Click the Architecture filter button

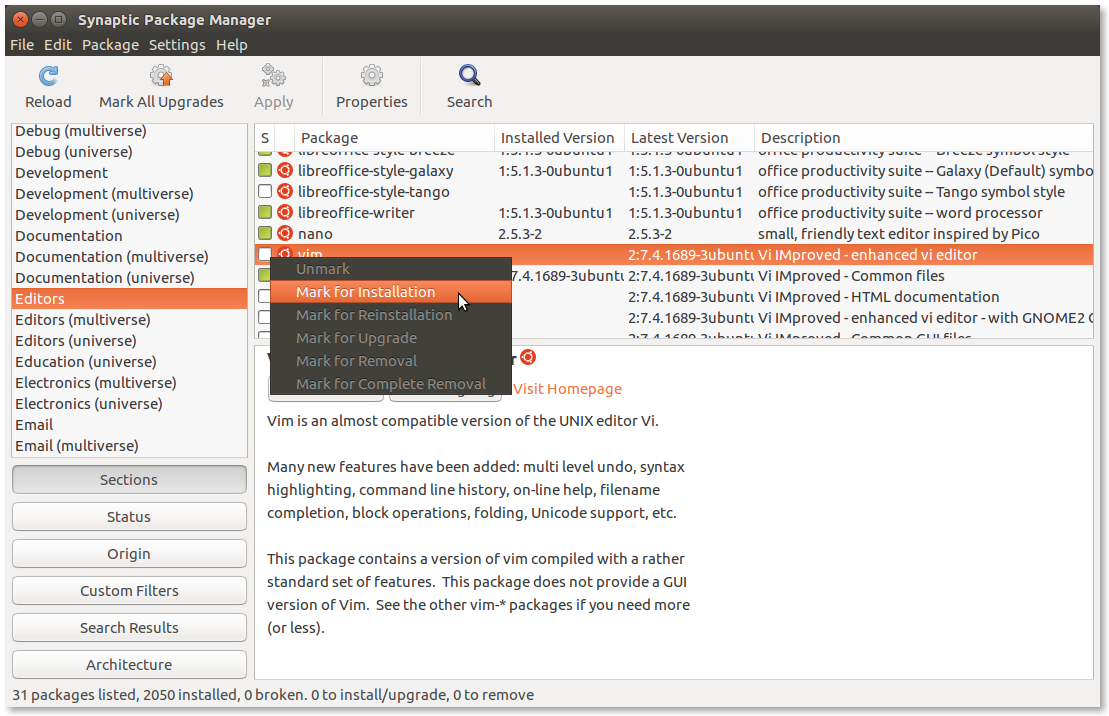[x=129, y=664]
